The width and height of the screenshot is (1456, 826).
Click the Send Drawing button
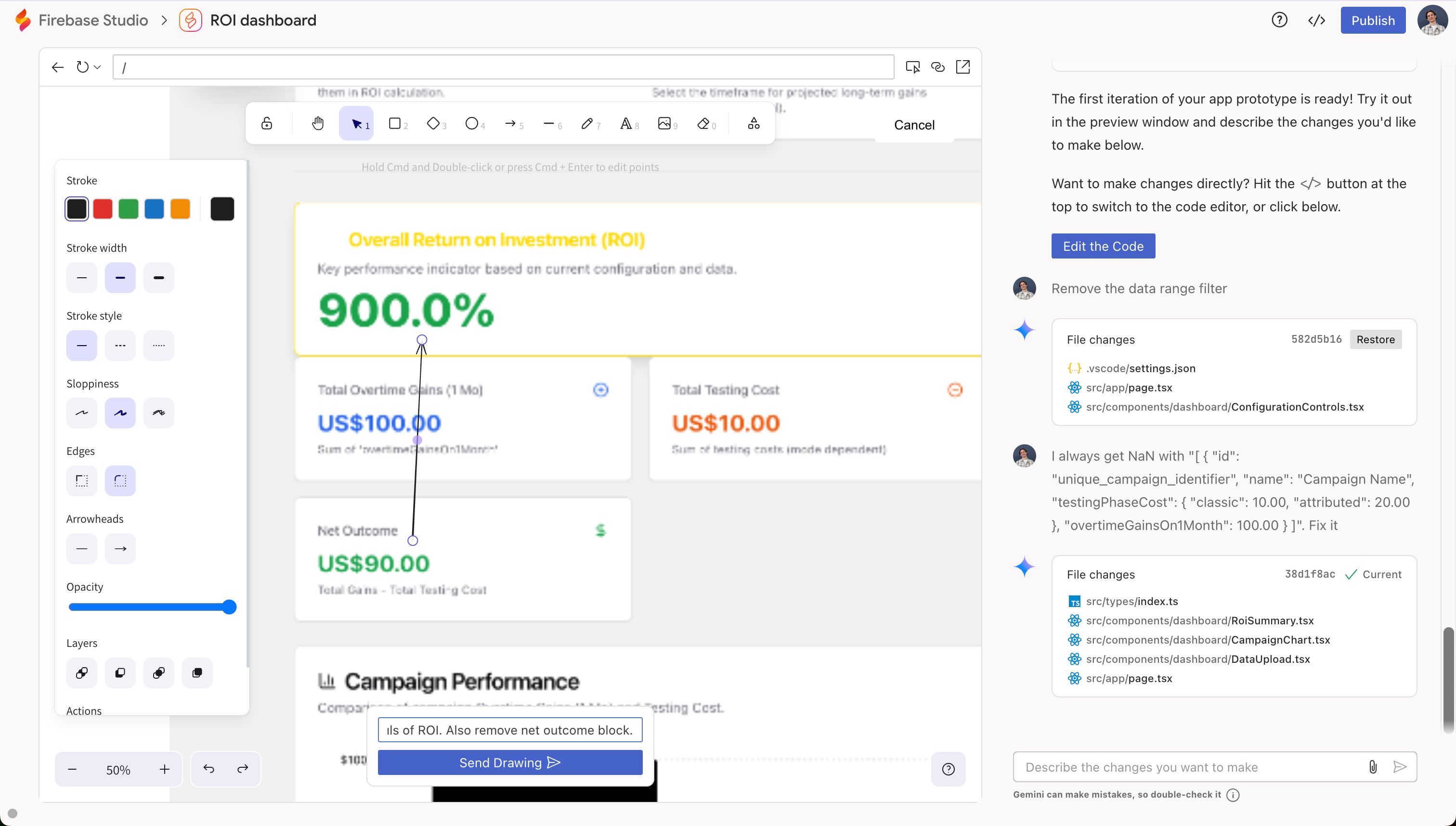pyautogui.click(x=510, y=762)
